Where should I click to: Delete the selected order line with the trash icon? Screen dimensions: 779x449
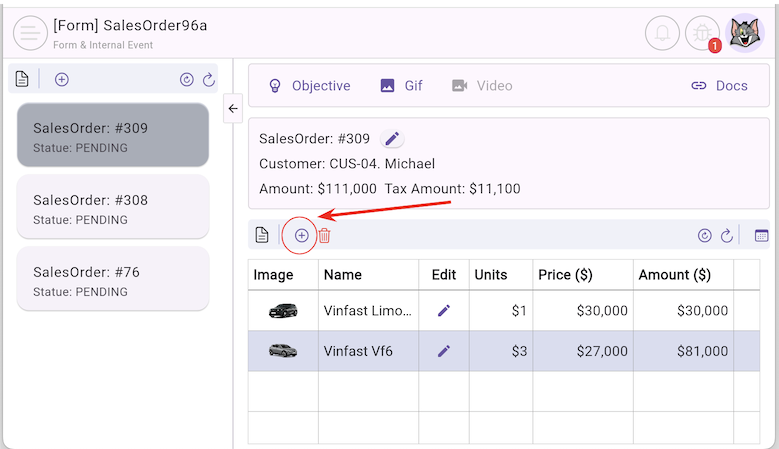(325, 236)
